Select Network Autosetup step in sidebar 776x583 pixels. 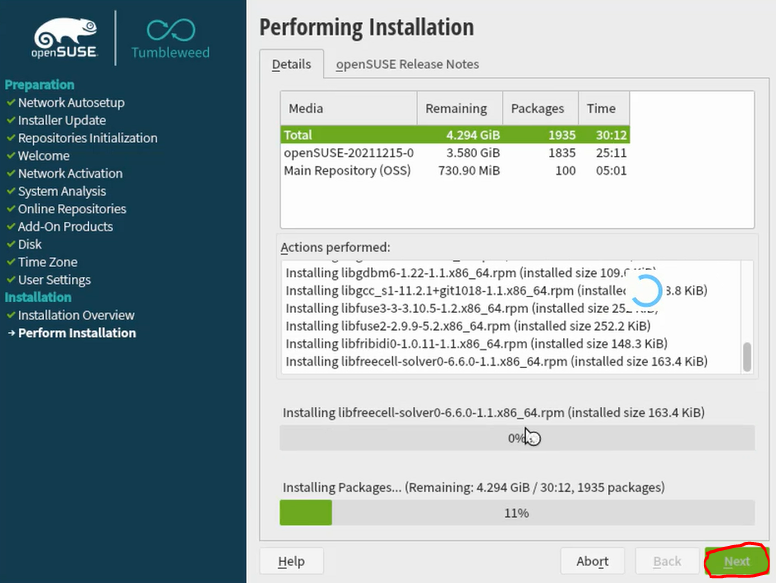tap(71, 102)
